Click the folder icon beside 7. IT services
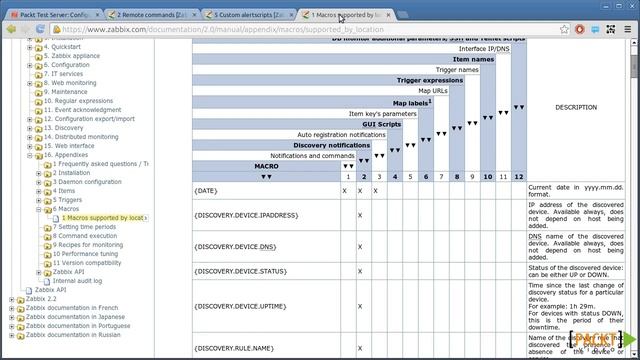This screenshot has height=360, width=640. coord(38,75)
